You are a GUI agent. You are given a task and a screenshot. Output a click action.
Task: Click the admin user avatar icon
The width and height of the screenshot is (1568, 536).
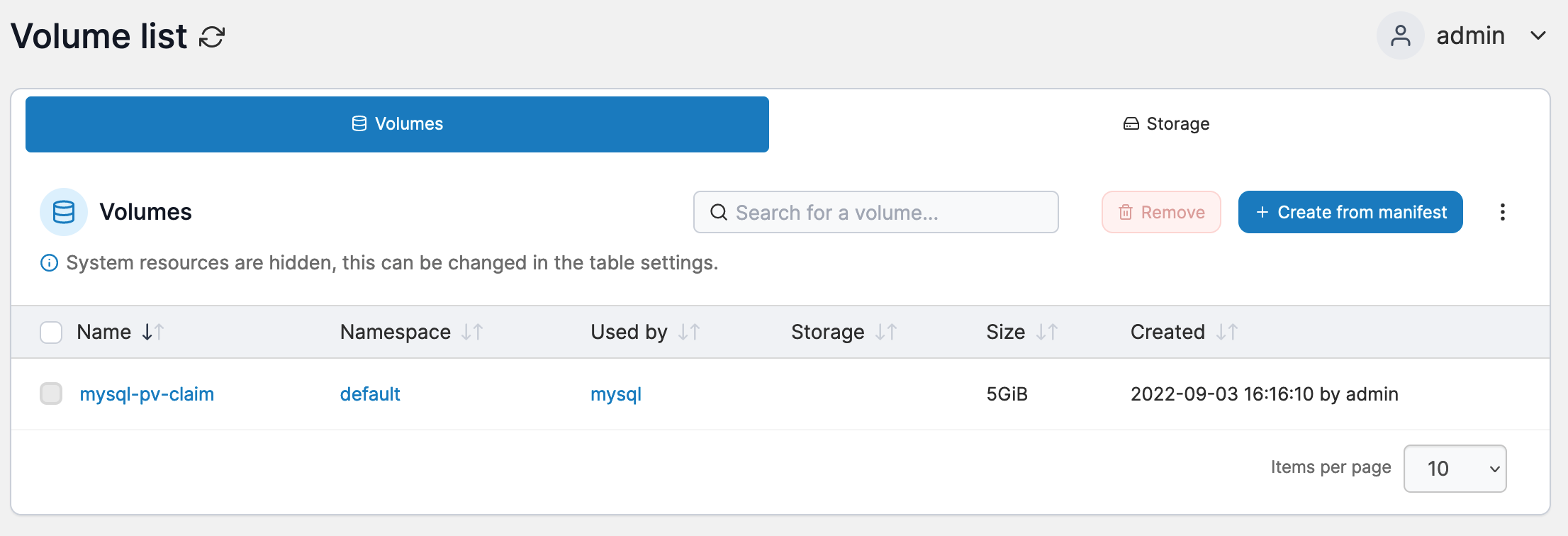(1400, 36)
